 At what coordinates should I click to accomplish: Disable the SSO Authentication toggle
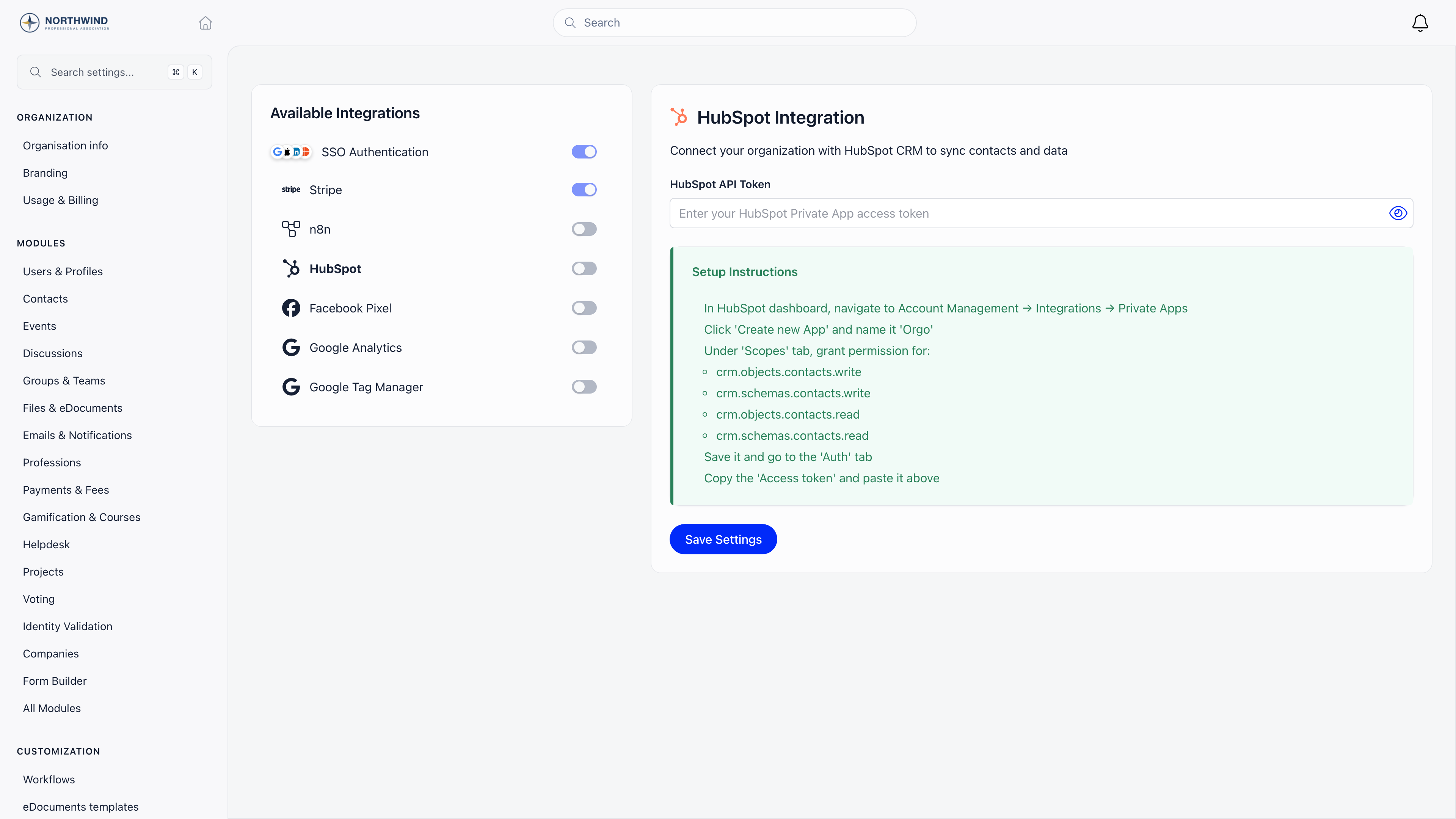[584, 152]
